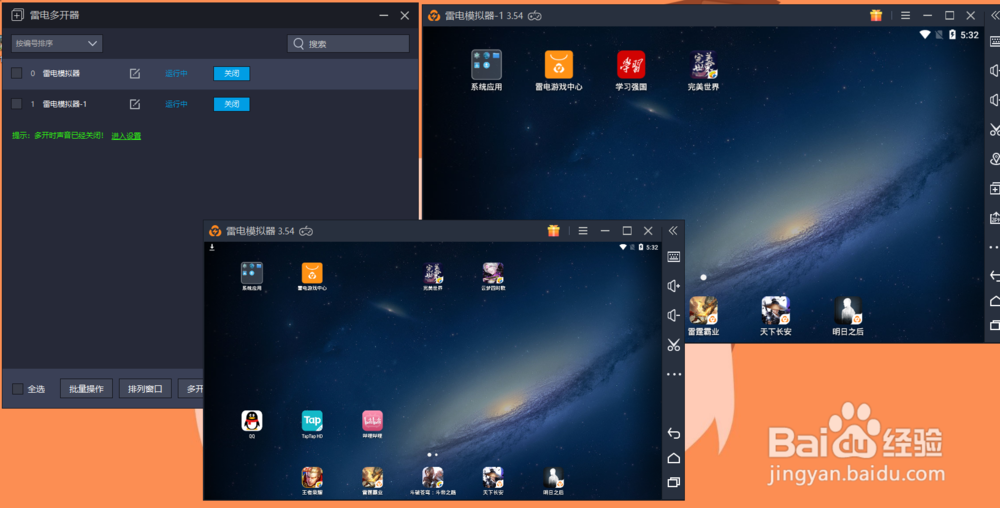This screenshot has height=508, width=1000.
Task: Open hamburger menu in 雷电模拟器-1 title bar
Action: (x=905, y=15)
